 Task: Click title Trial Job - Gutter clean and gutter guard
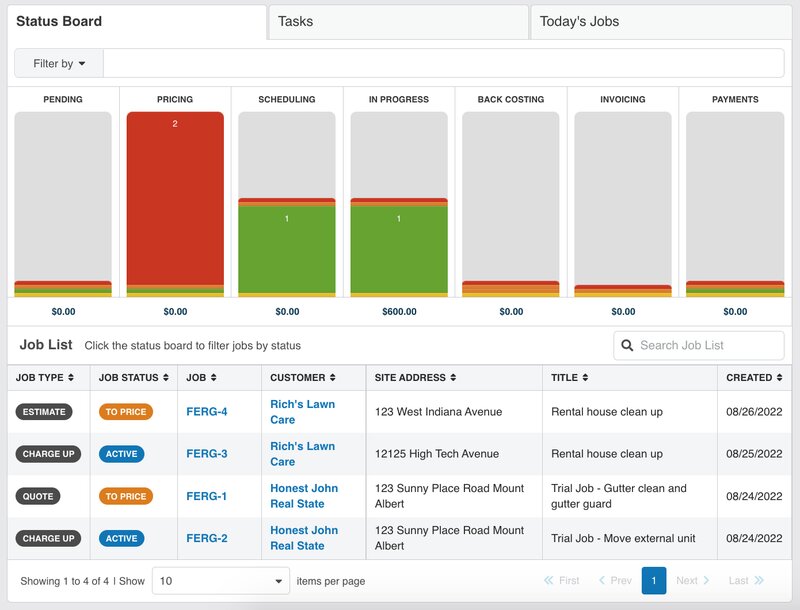618,496
